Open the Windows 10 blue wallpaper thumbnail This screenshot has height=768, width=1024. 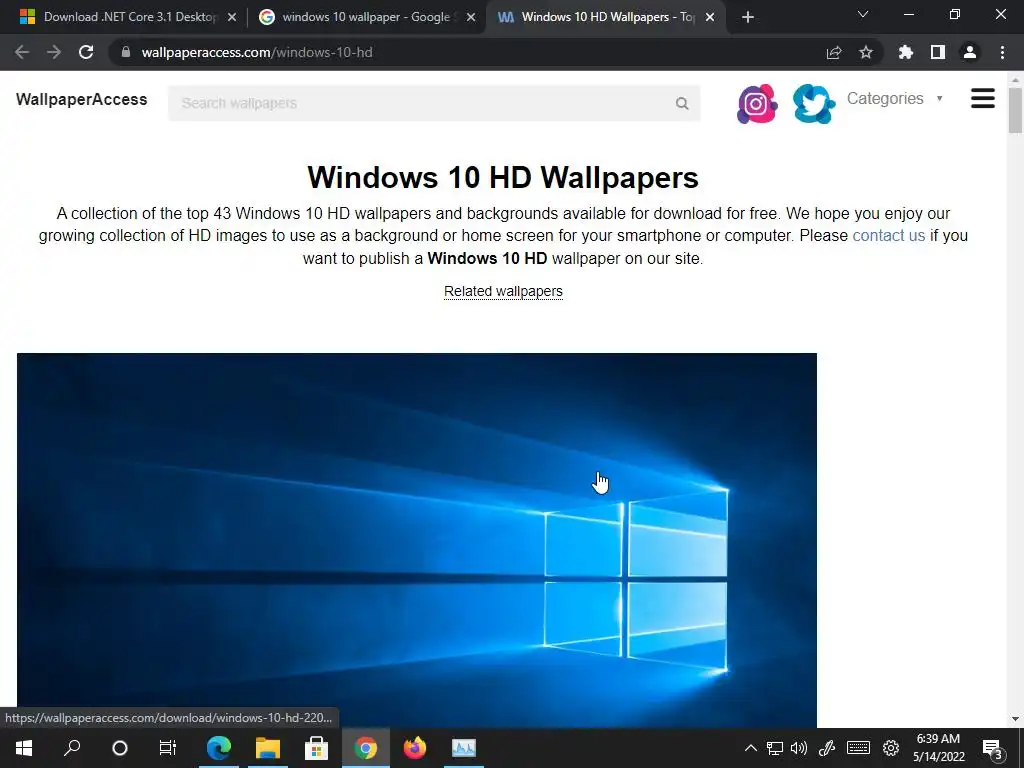click(417, 540)
